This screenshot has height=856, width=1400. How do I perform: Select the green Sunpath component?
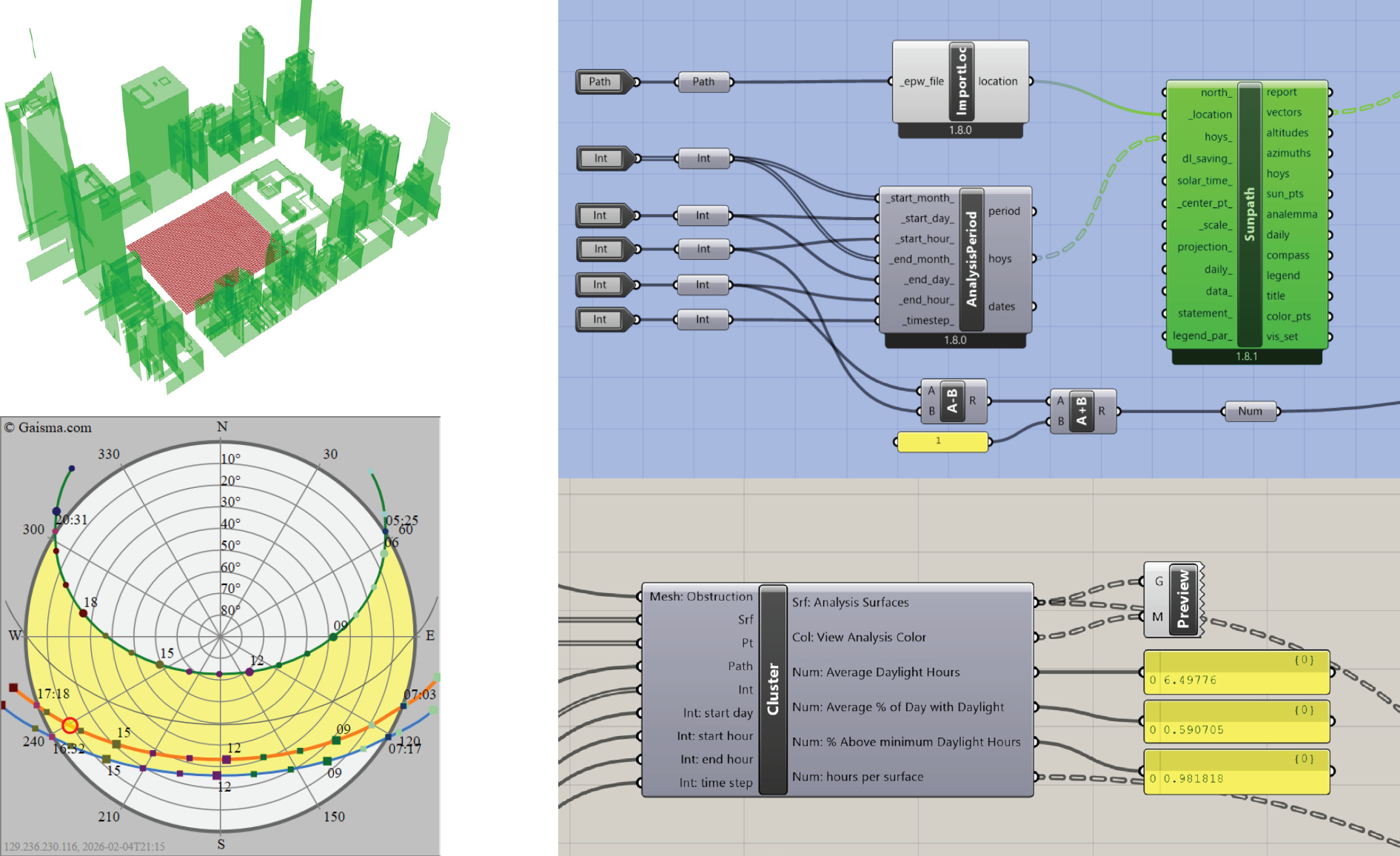pyautogui.click(x=1249, y=214)
